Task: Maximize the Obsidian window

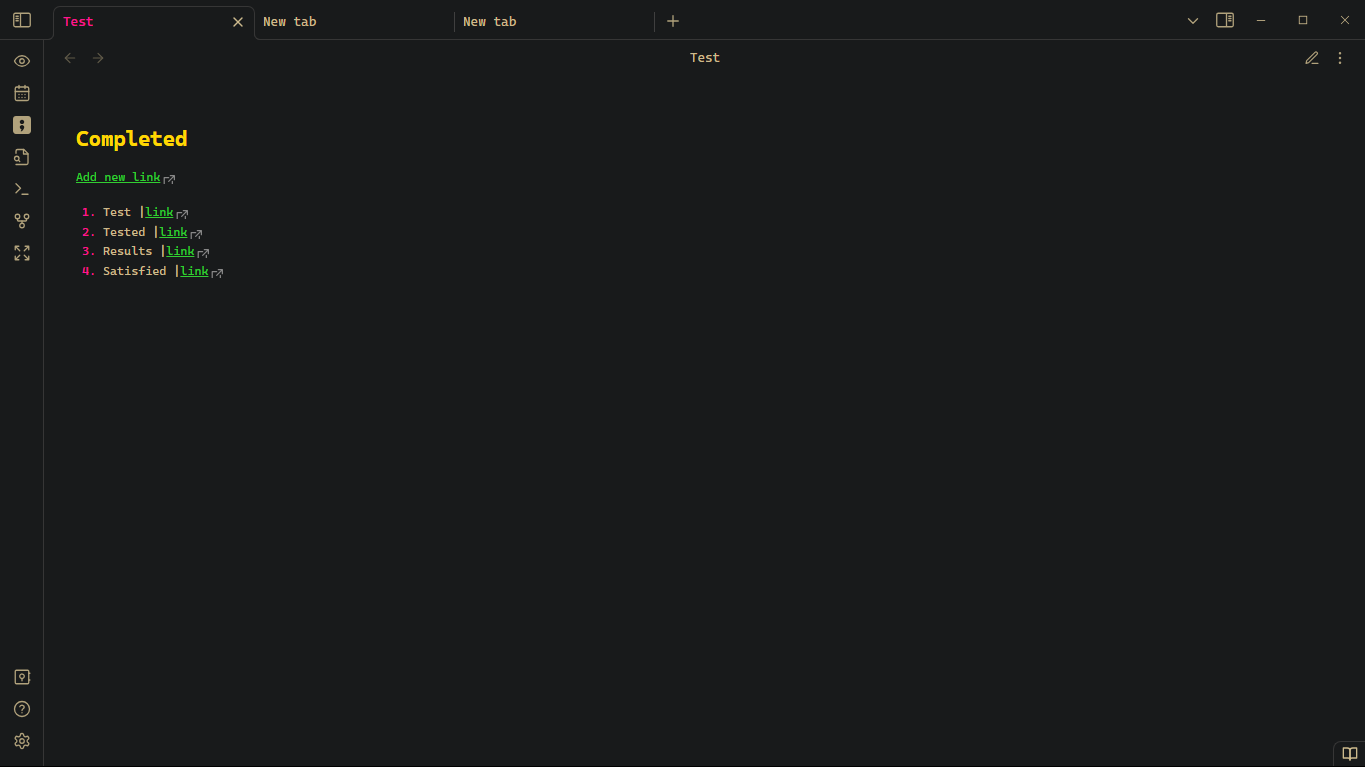Action: [1303, 20]
